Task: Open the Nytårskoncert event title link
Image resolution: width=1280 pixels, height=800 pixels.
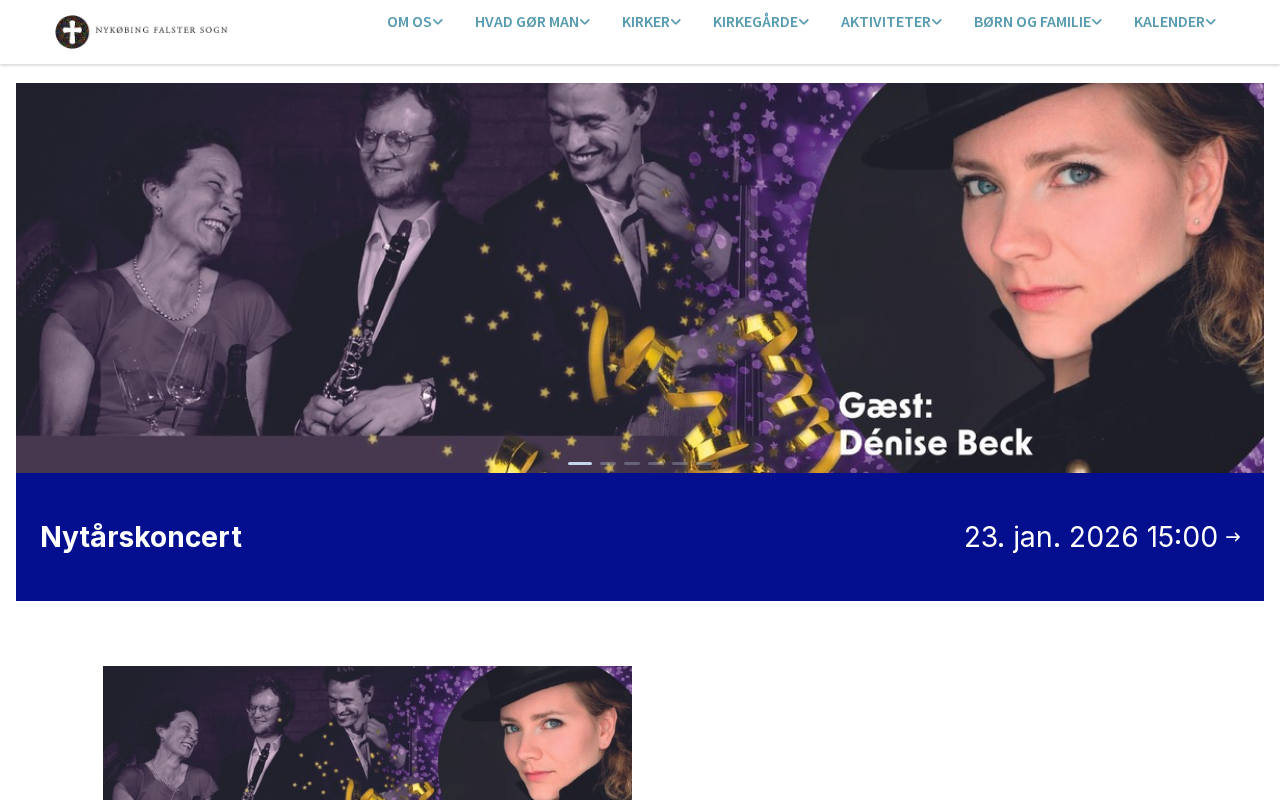Action: pyautogui.click(x=141, y=537)
